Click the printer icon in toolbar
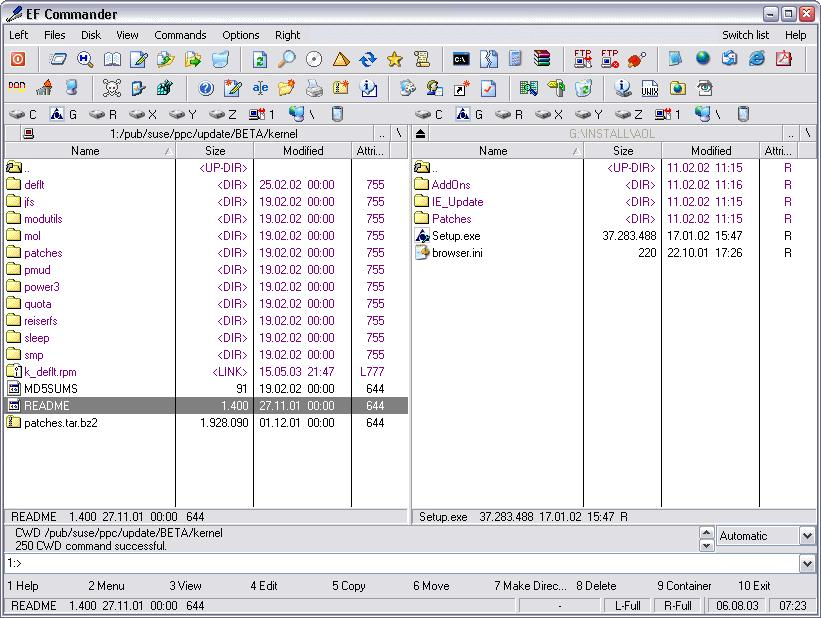The height and width of the screenshot is (618, 821). pos(314,88)
